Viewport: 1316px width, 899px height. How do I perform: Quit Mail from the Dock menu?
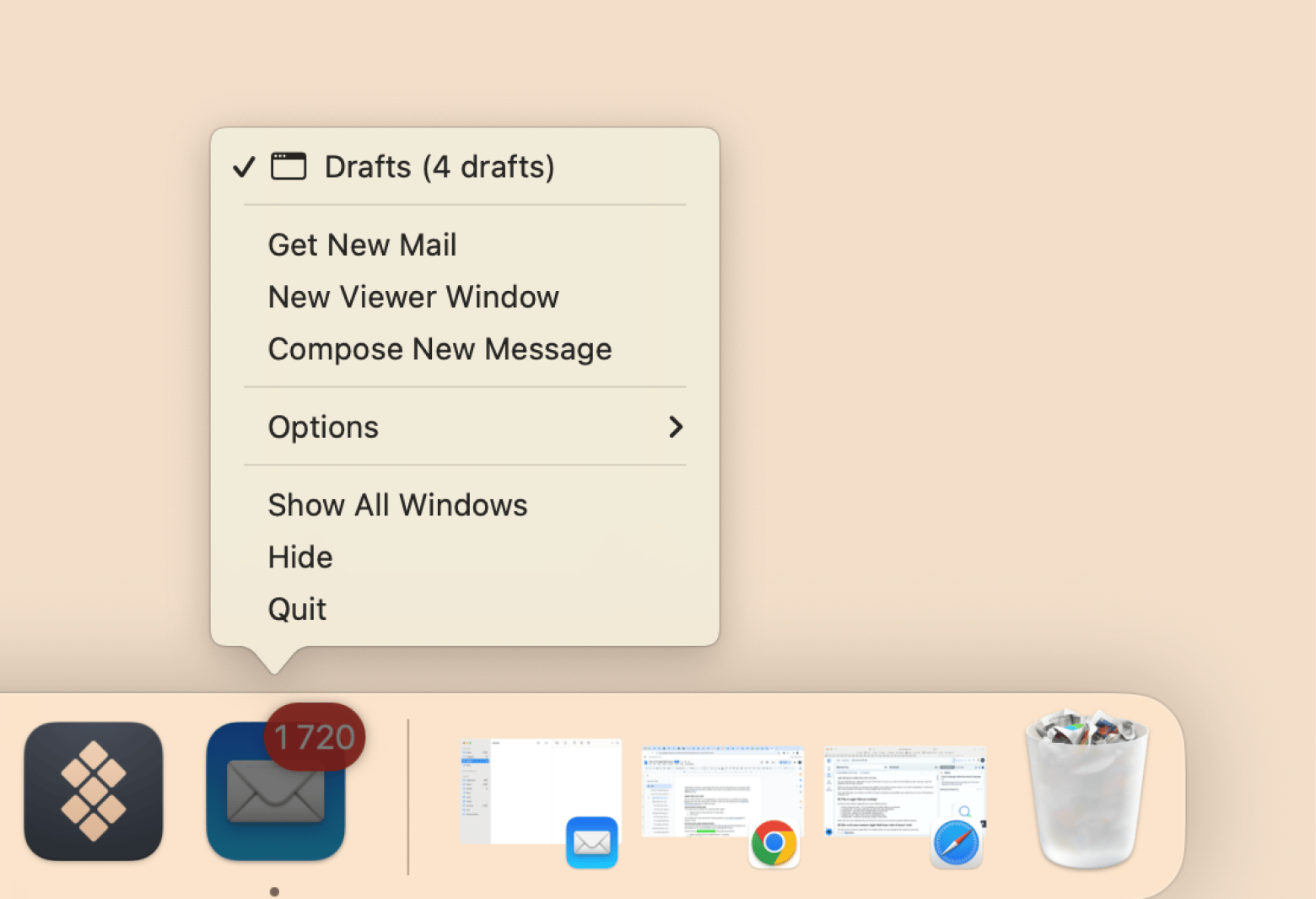297,609
